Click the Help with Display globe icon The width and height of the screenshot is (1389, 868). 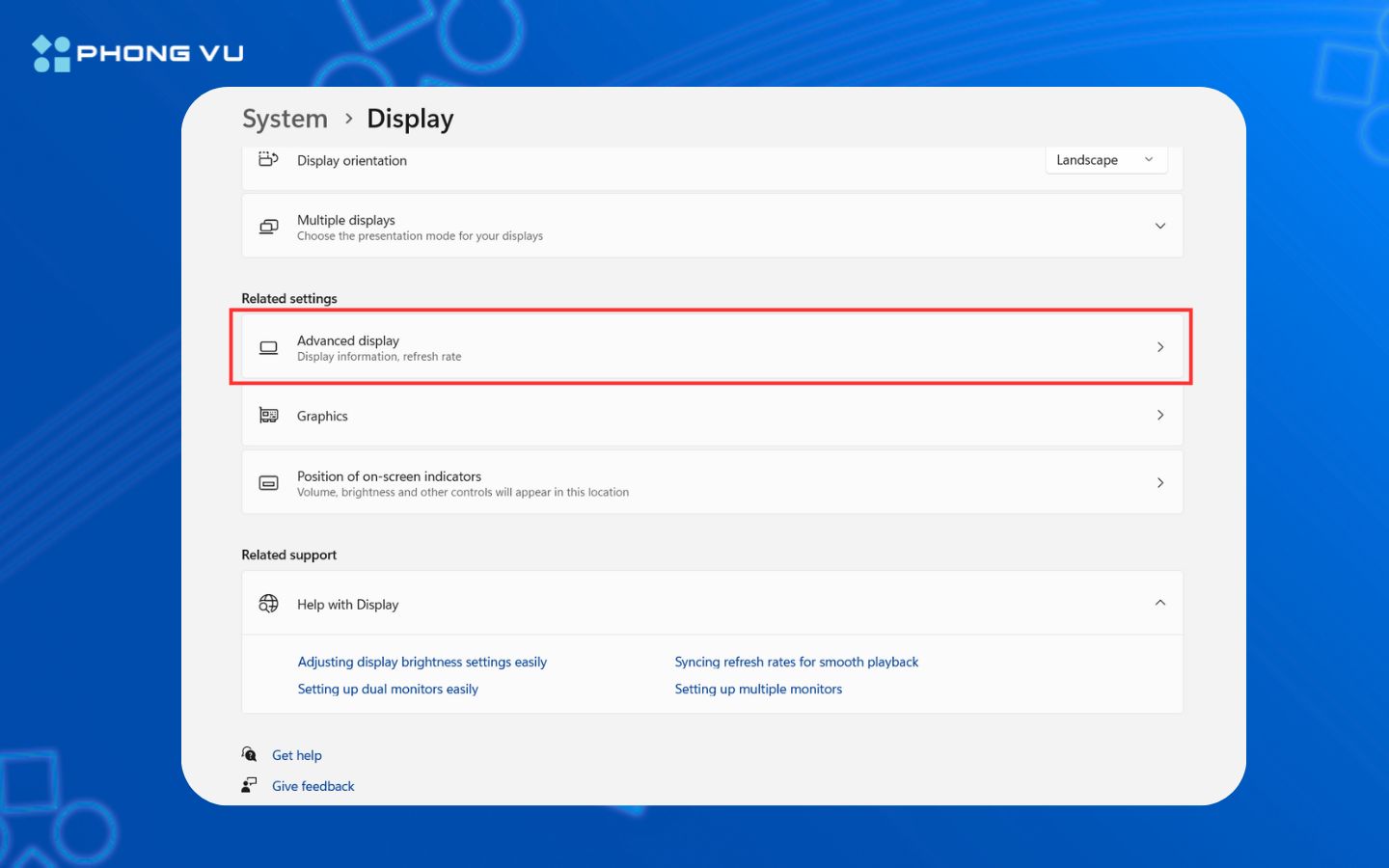[268, 603]
